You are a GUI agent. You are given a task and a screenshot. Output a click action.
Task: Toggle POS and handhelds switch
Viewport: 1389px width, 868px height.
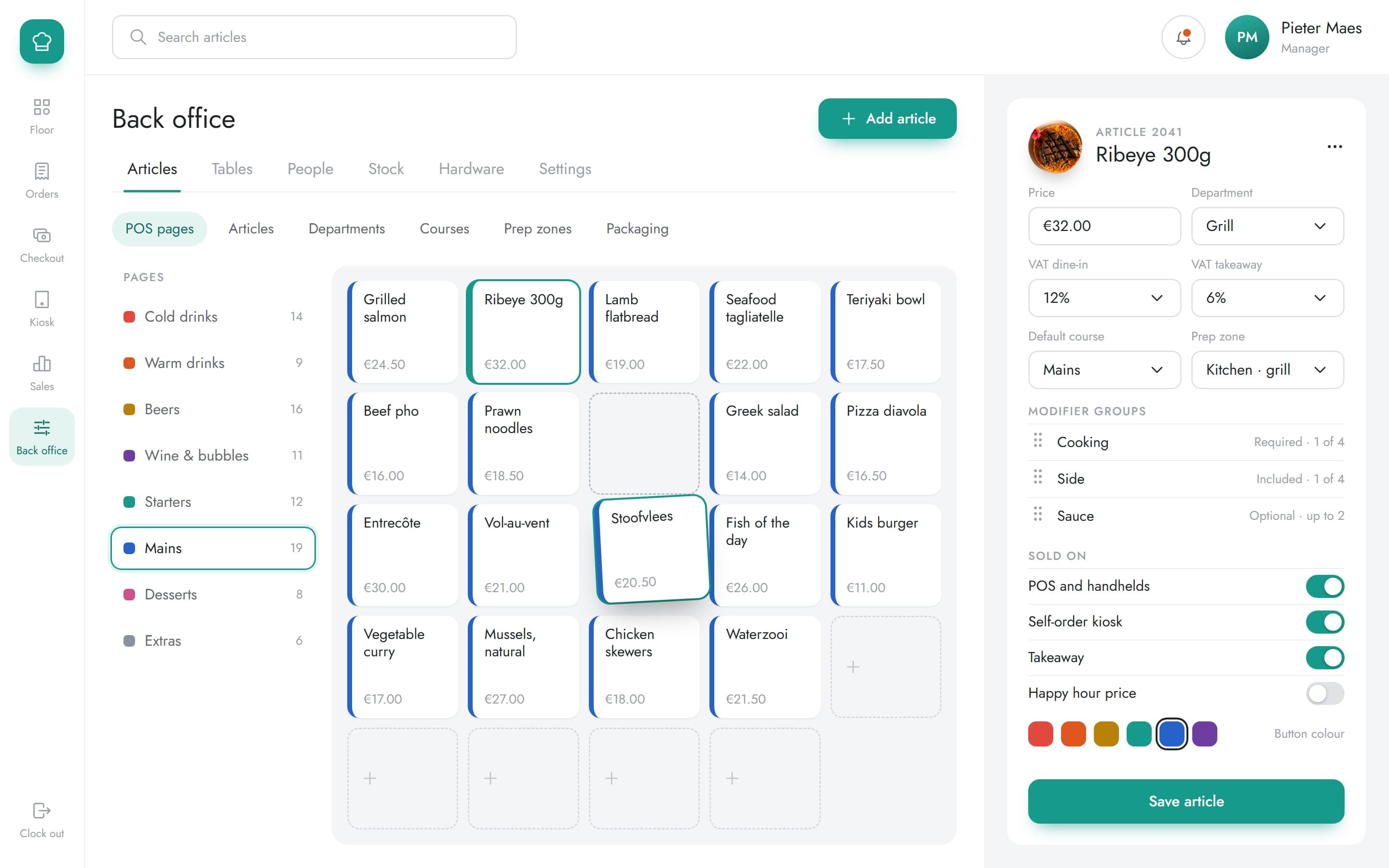tap(1325, 586)
